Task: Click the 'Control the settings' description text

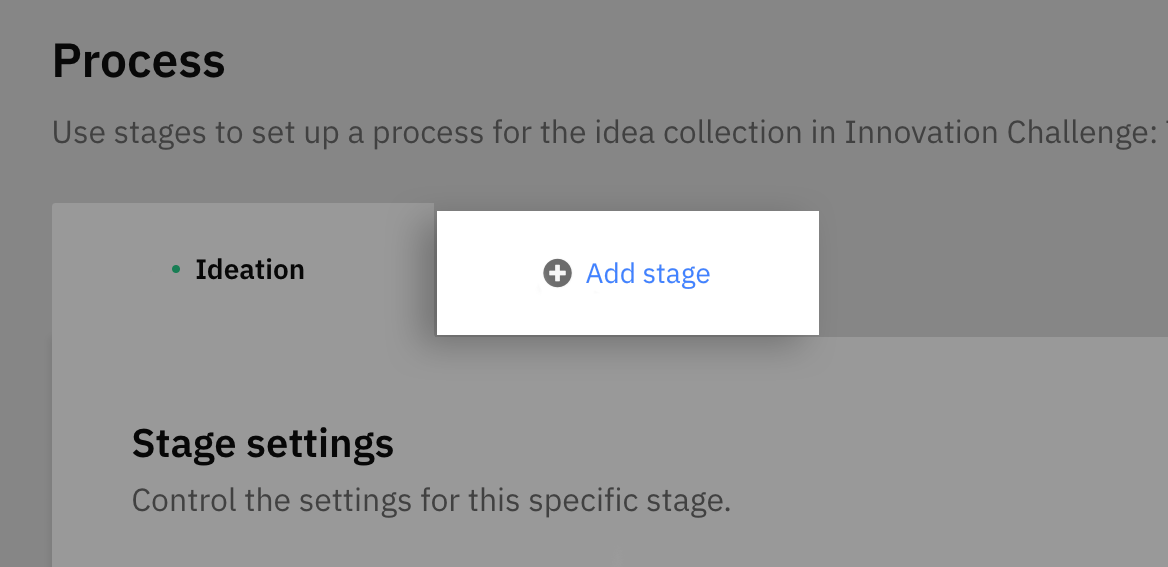Action: [431, 501]
